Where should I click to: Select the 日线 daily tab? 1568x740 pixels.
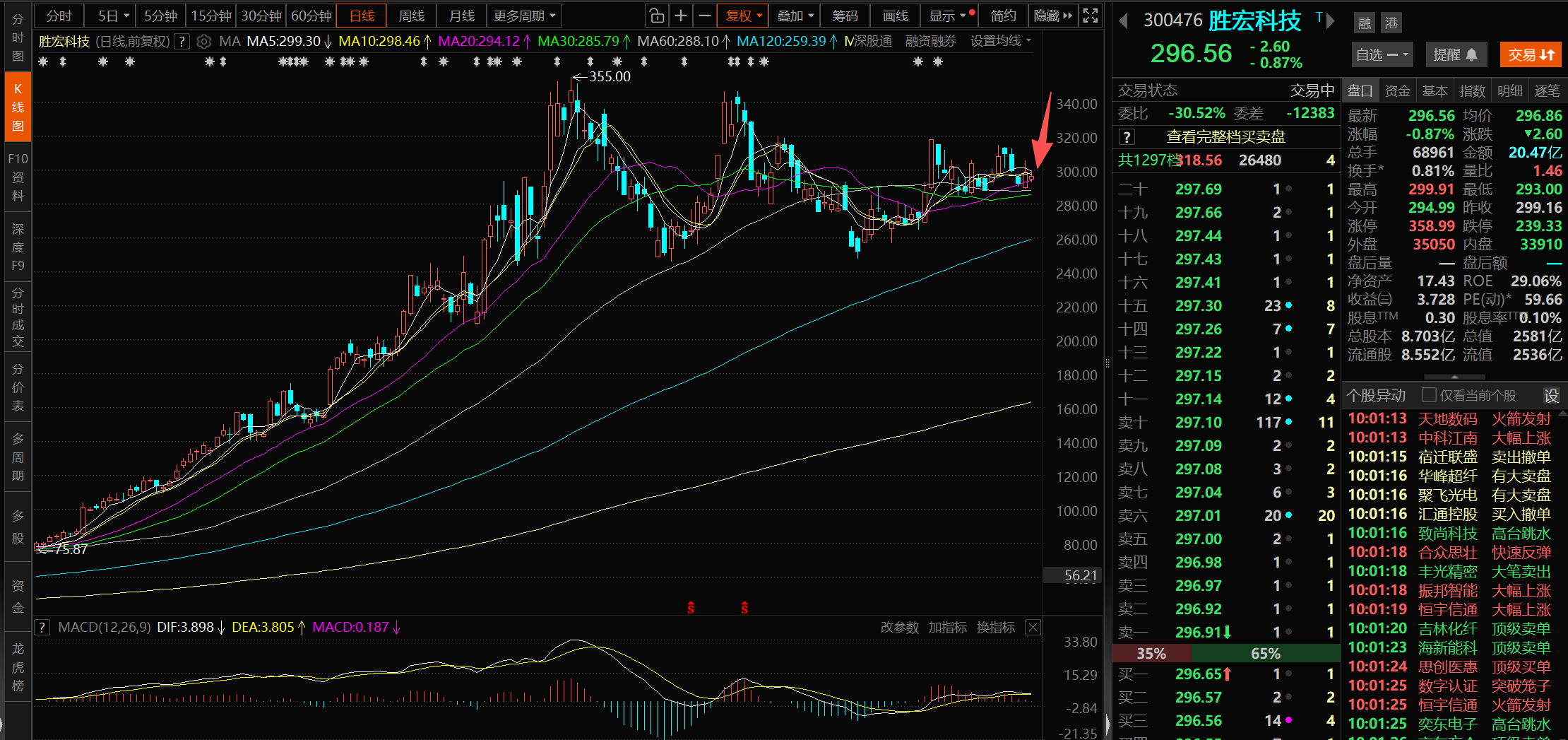click(362, 16)
